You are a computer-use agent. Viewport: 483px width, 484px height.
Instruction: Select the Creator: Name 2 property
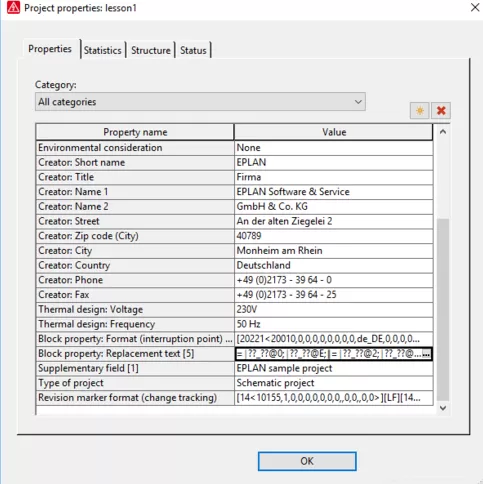coord(135,206)
